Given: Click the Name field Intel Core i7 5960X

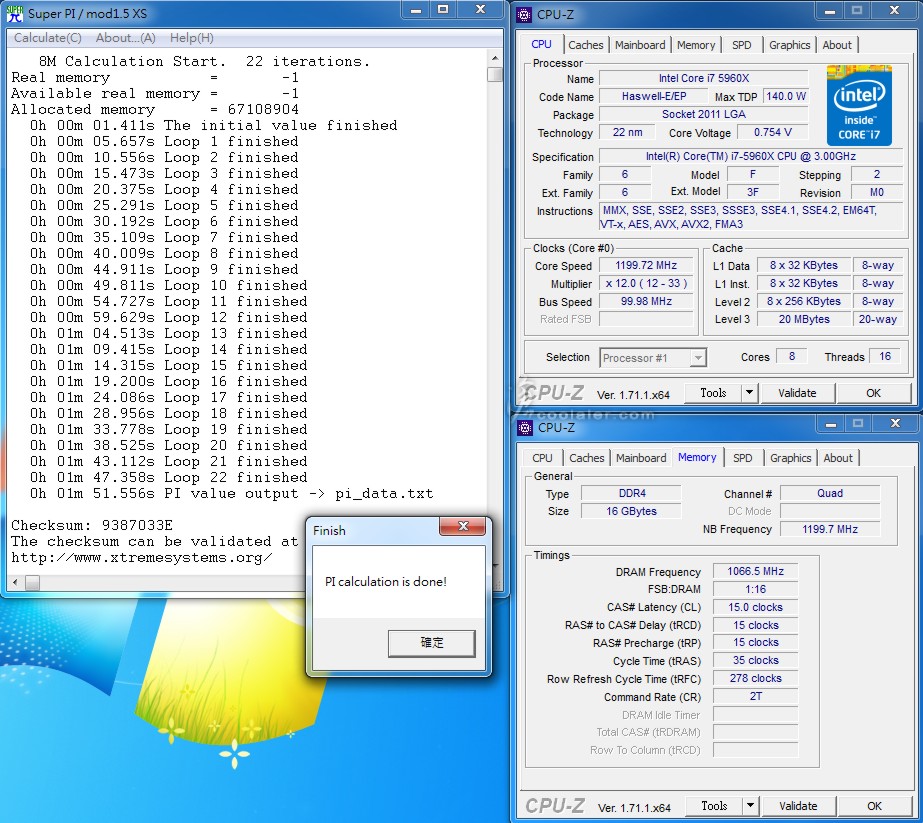Looking at the screenshot, I should pyautogui.click(x=703, y=78).
